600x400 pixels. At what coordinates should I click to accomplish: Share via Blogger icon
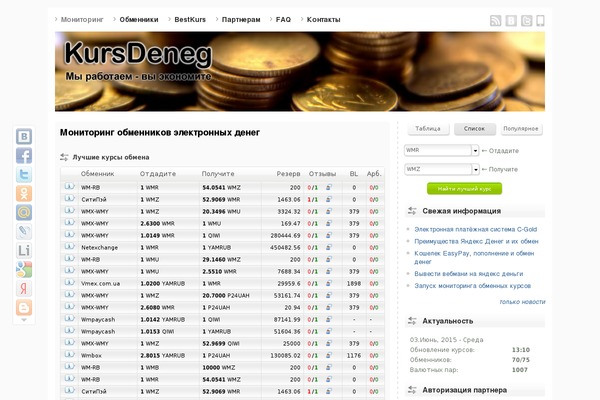click(24, 307)
